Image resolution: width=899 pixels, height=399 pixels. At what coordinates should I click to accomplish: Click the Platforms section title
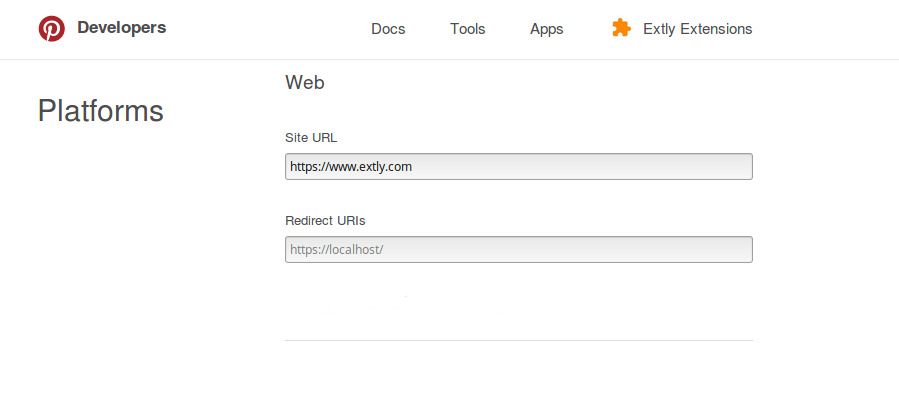coord(101,111)
